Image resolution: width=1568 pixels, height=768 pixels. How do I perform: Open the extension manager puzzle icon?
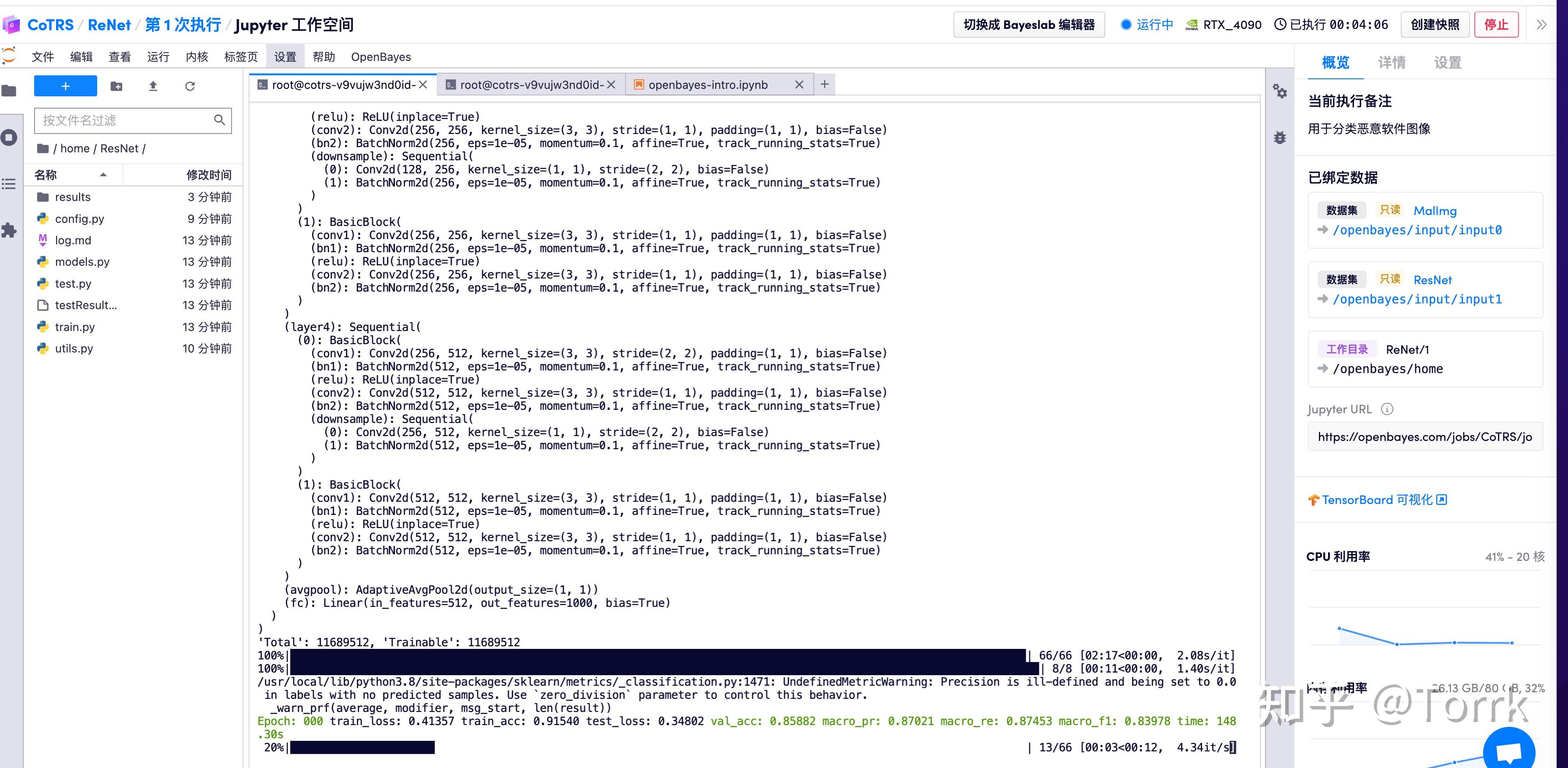point(9,230)
